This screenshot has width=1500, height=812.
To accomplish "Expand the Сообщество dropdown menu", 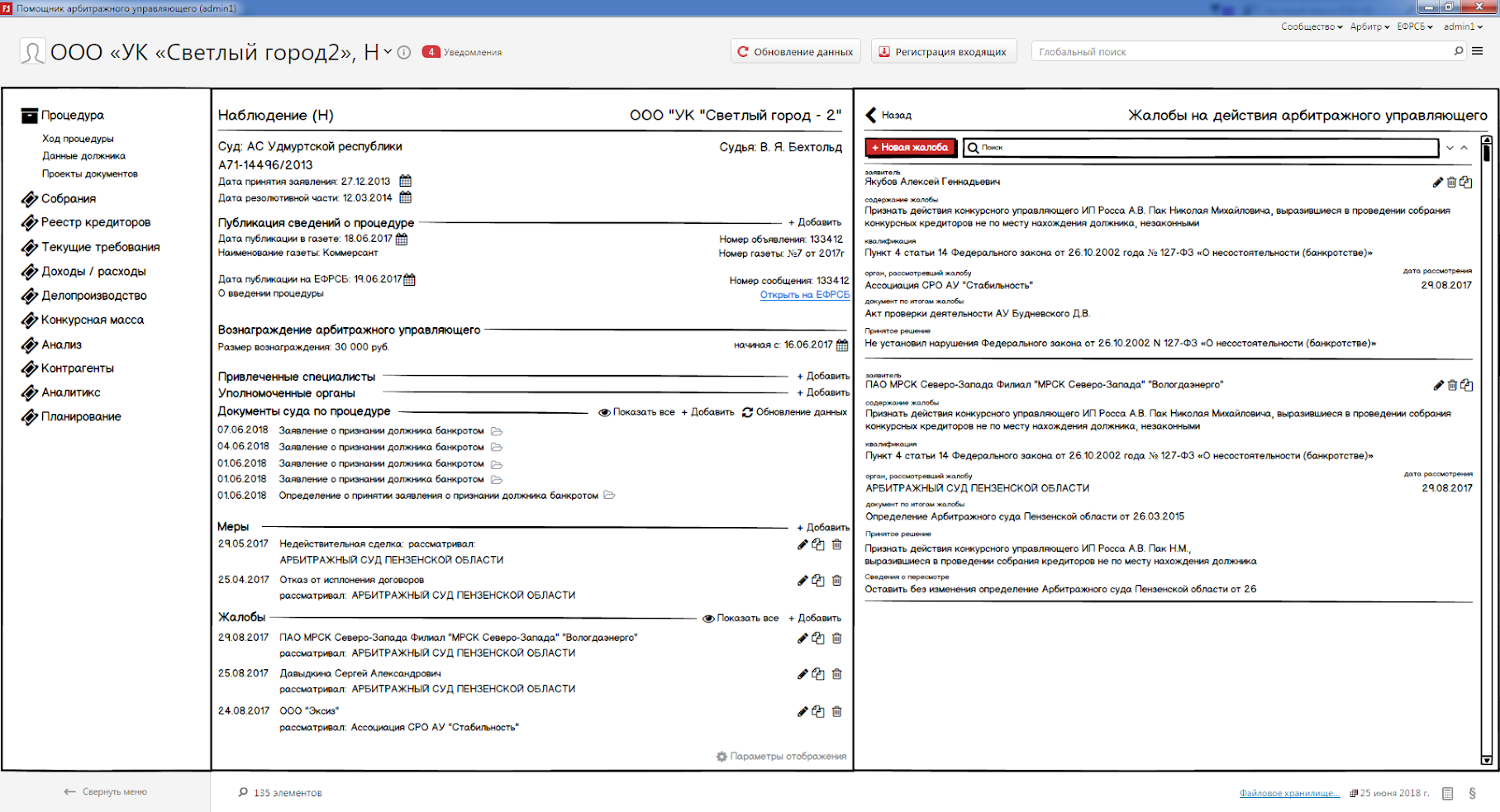I will point(1312,26).
